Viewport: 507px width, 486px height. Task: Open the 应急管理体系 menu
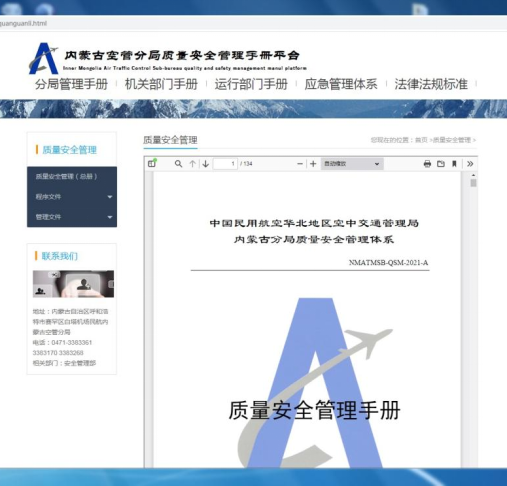(341, 84)
